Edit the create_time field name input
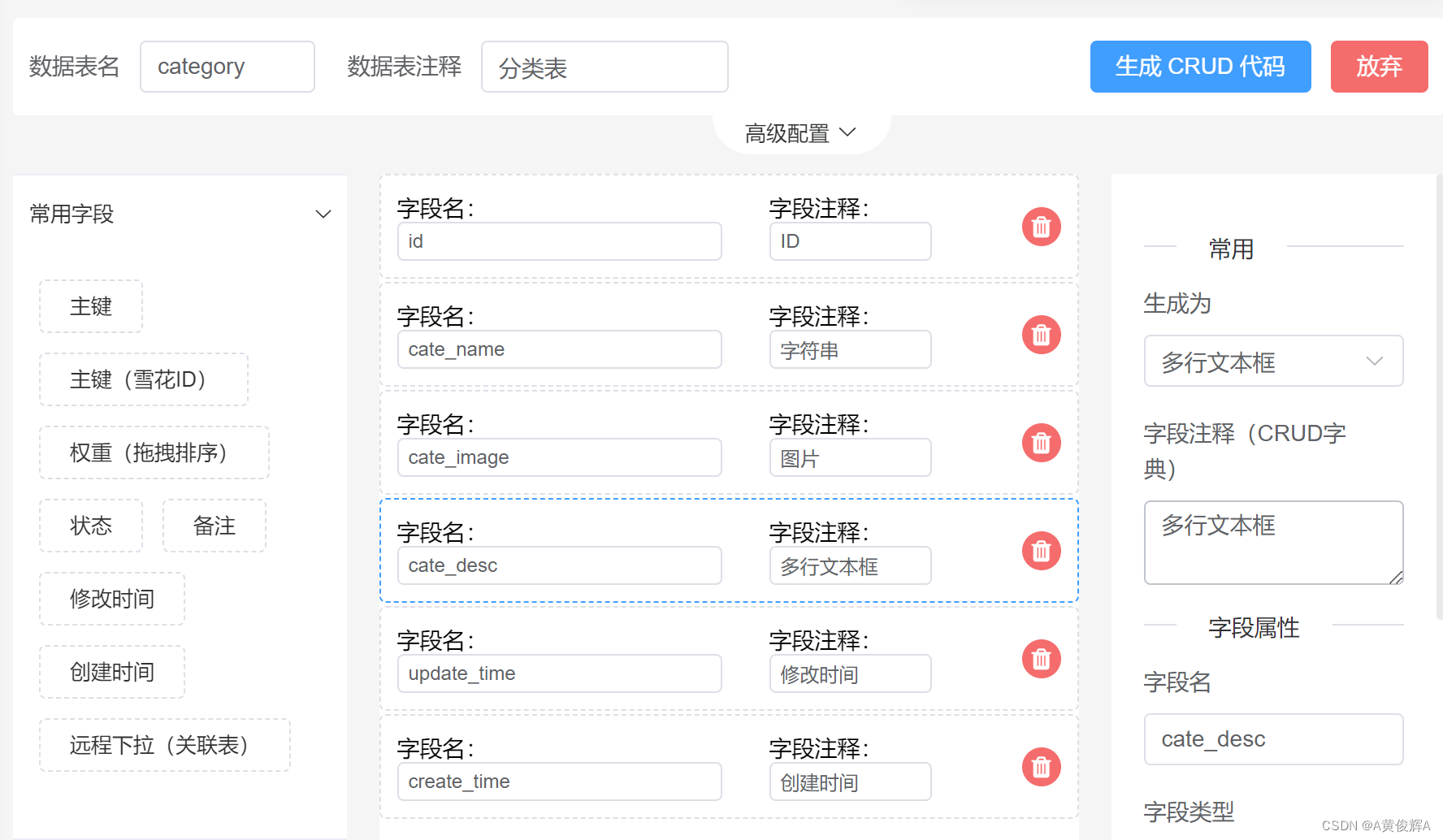Screen dimensions: 1443x840 (560, 782)
